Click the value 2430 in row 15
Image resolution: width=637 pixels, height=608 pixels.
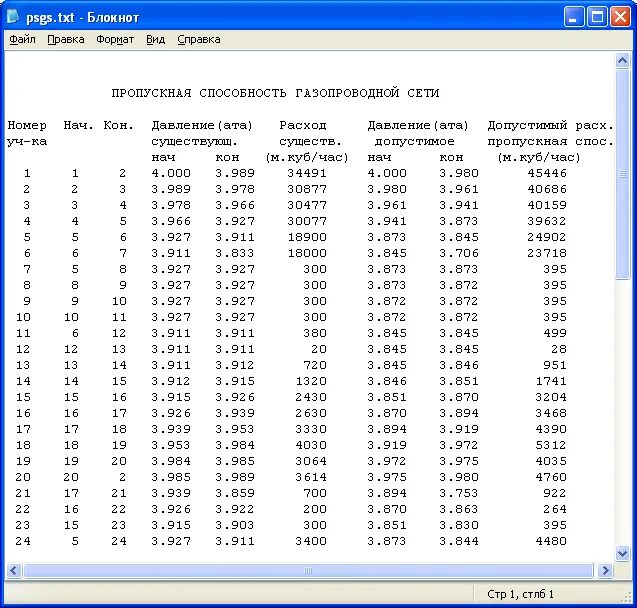coord(311,397)
